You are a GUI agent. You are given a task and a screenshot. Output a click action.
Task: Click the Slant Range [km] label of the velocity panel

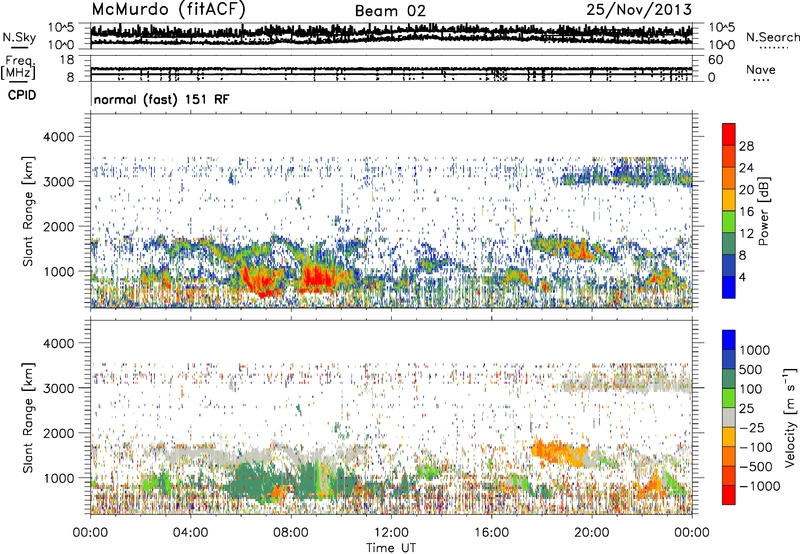[x=28, y=417]
